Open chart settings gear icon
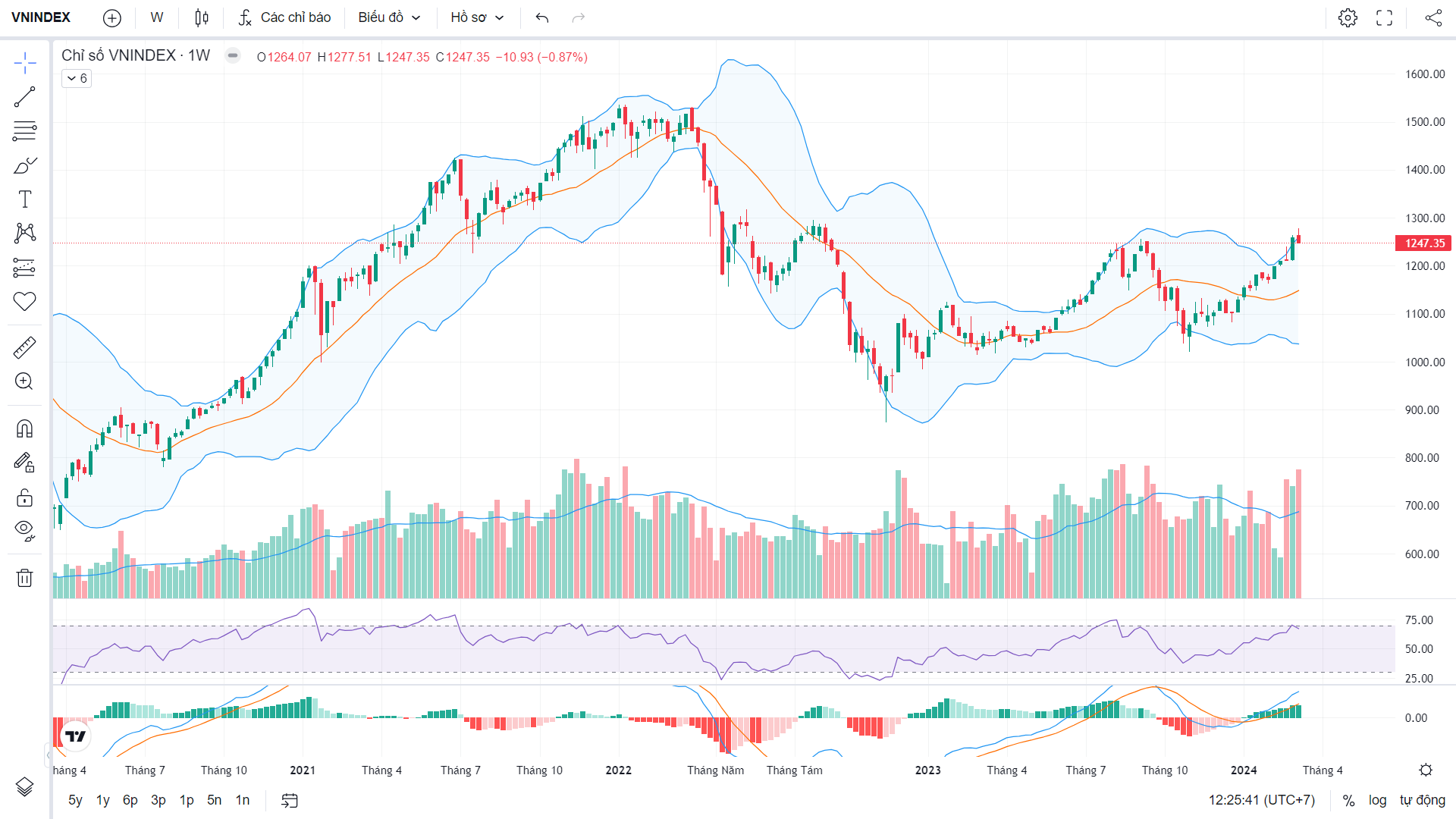This screenshot has height=819, width=1456. (1348, 17)
